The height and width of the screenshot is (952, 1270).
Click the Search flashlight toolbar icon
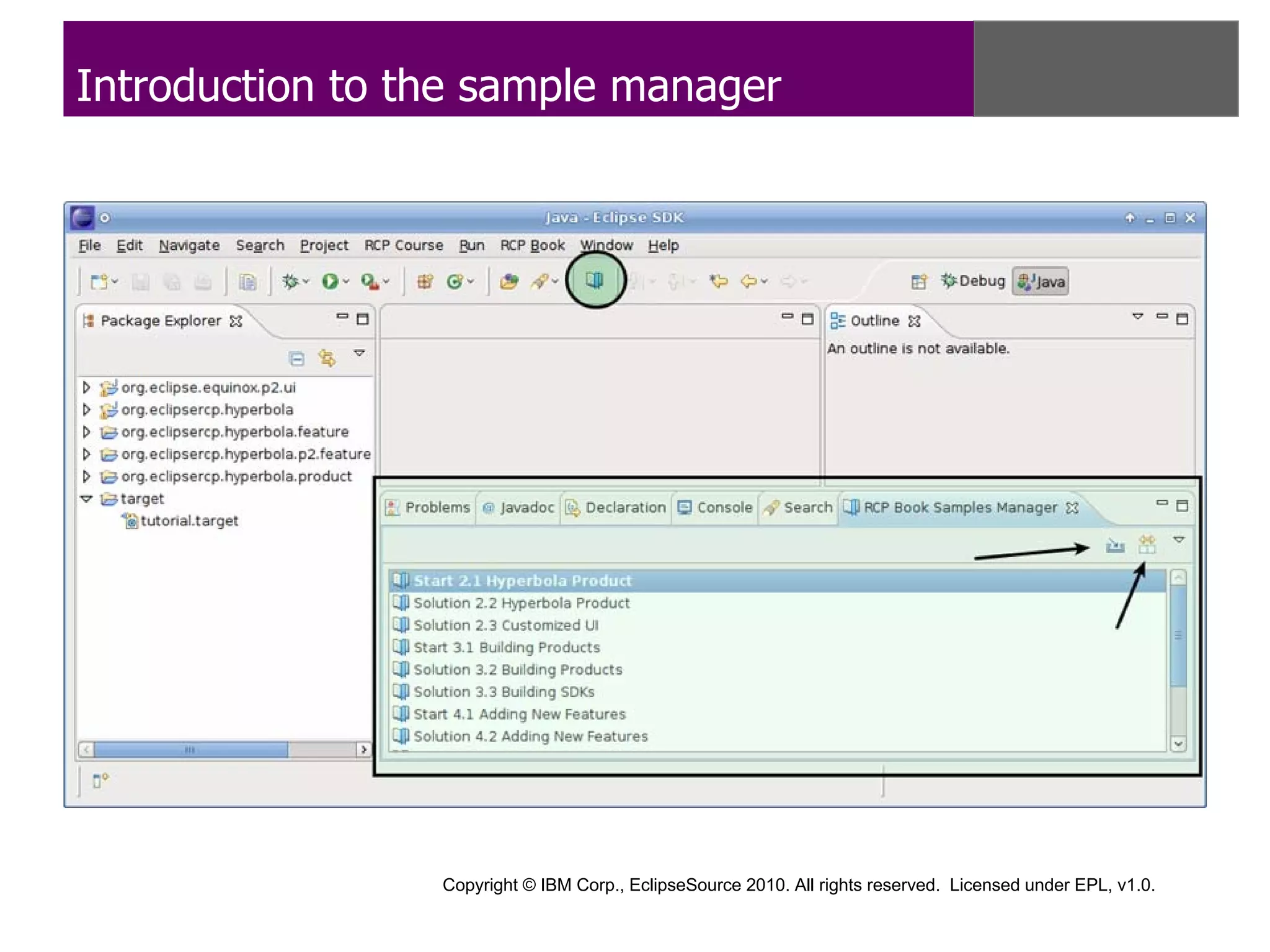point(540,282)
